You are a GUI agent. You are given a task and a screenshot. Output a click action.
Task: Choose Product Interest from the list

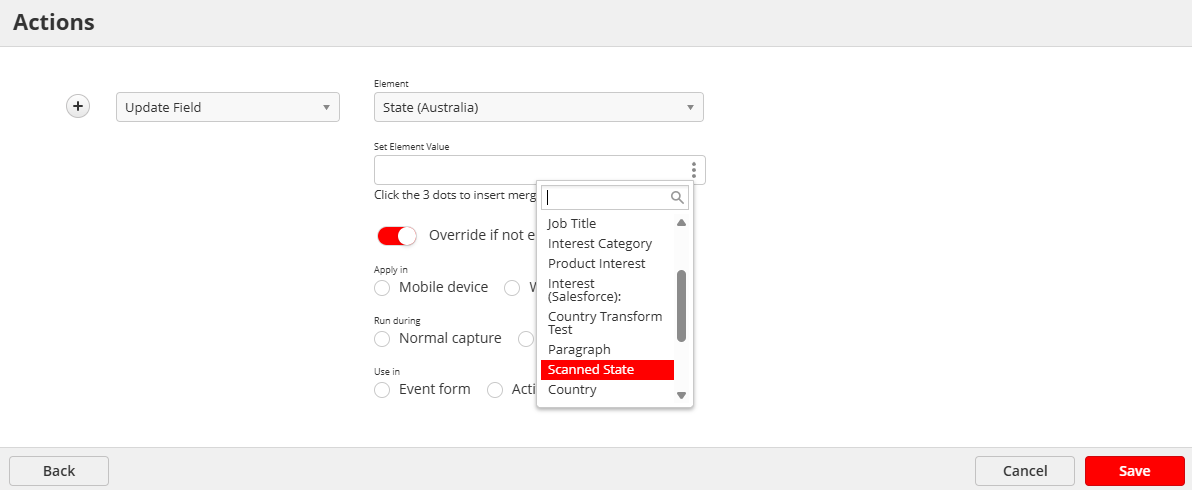607,264
